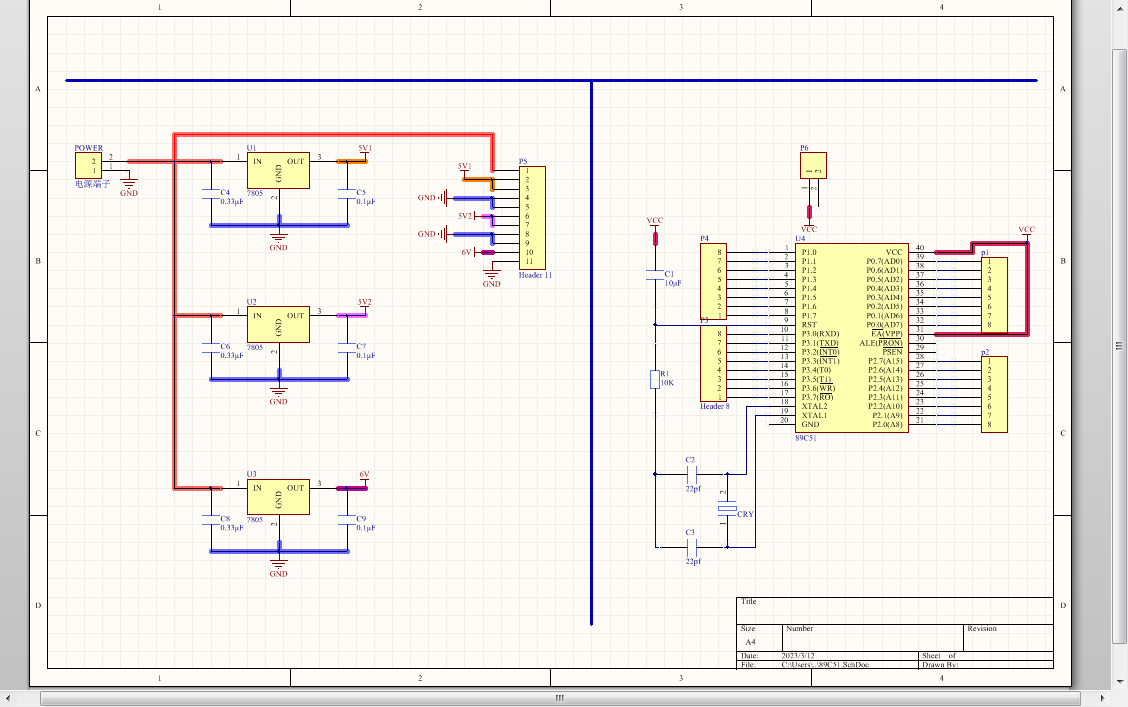Select the p1 header beside port P0
Screen dimensions: 1128x707
coord(994,296)
